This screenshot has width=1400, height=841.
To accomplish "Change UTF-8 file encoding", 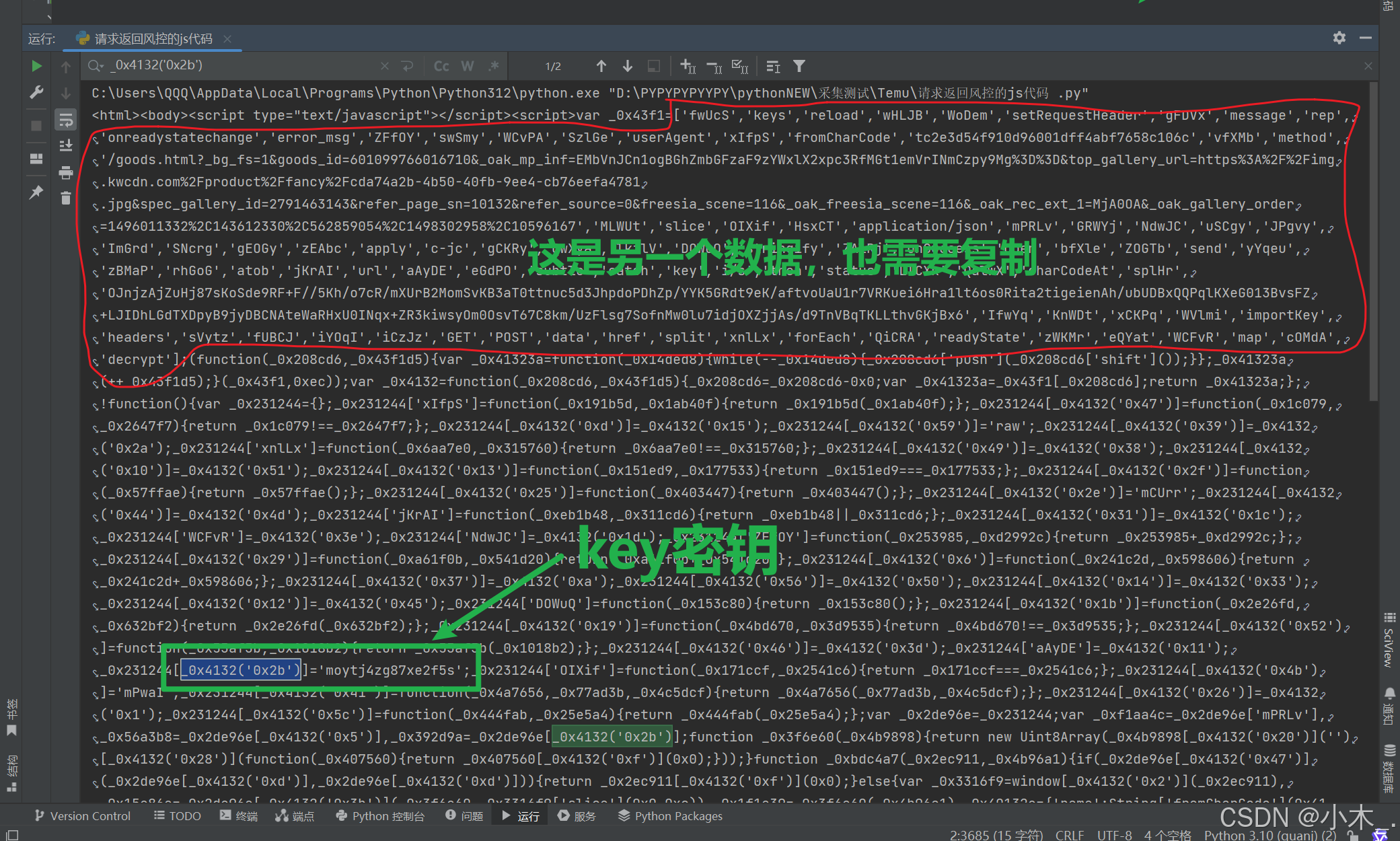I will click(1114, 835).
